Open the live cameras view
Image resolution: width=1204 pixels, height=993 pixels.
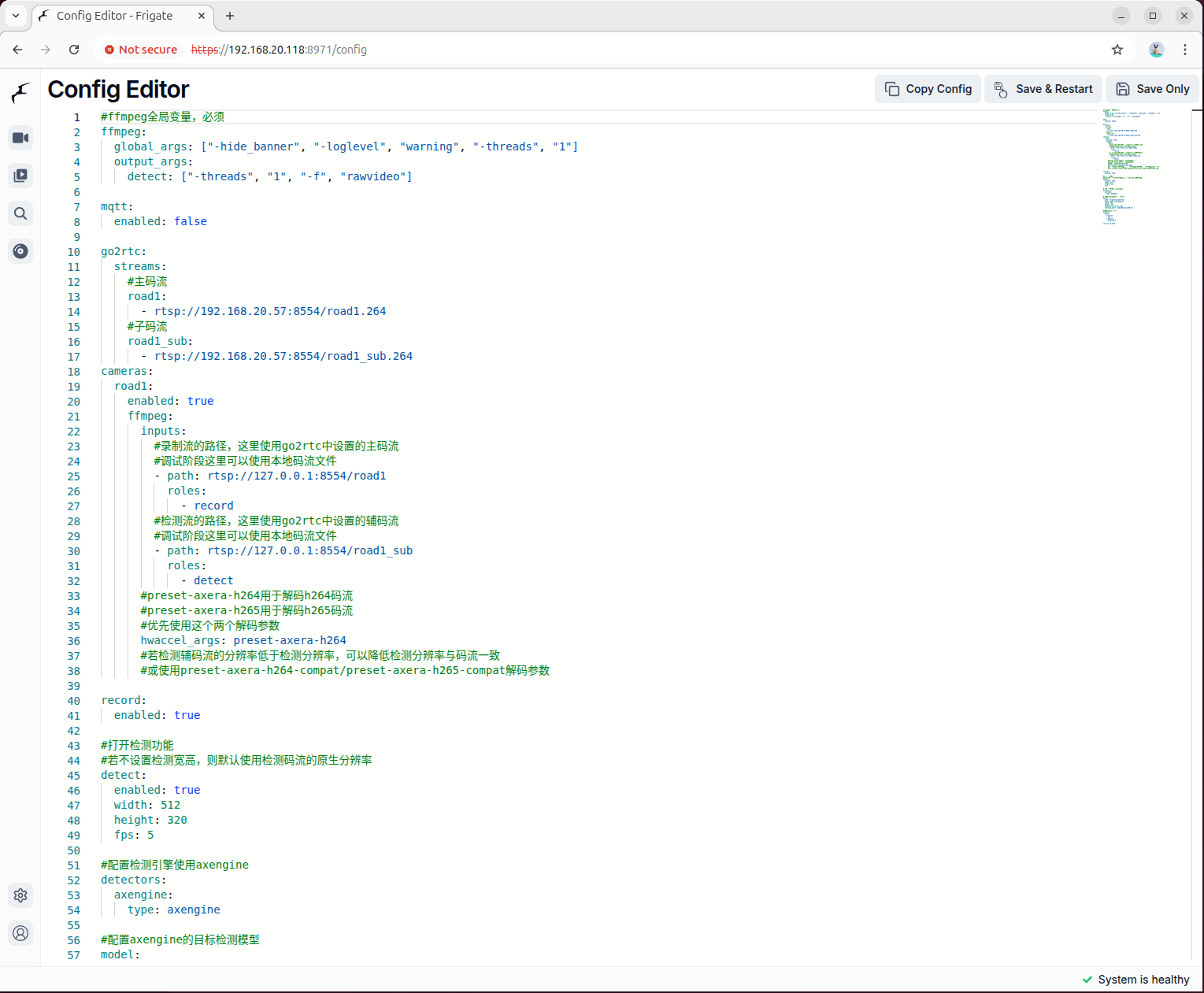20,138
